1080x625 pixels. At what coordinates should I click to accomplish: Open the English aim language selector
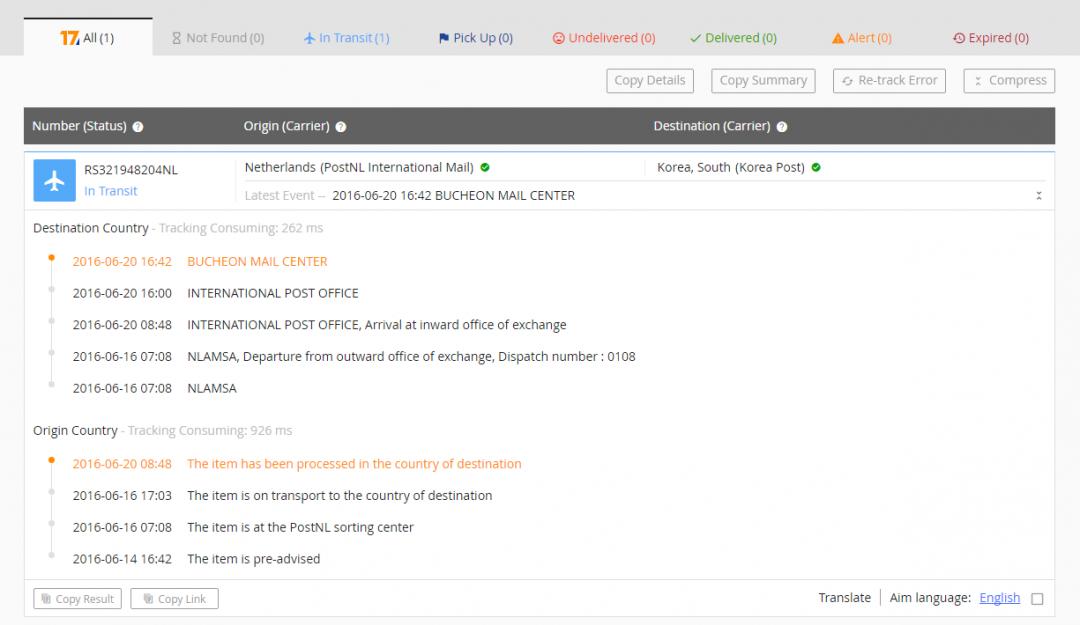999,598
